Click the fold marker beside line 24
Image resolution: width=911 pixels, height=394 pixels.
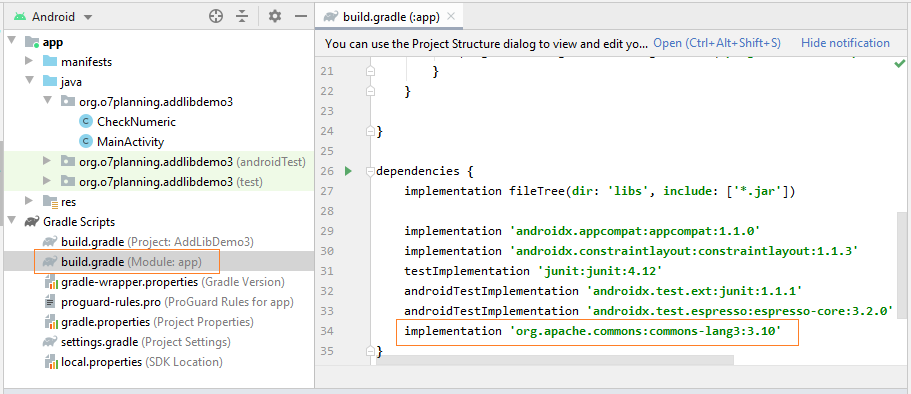click(x=370, y=131)
